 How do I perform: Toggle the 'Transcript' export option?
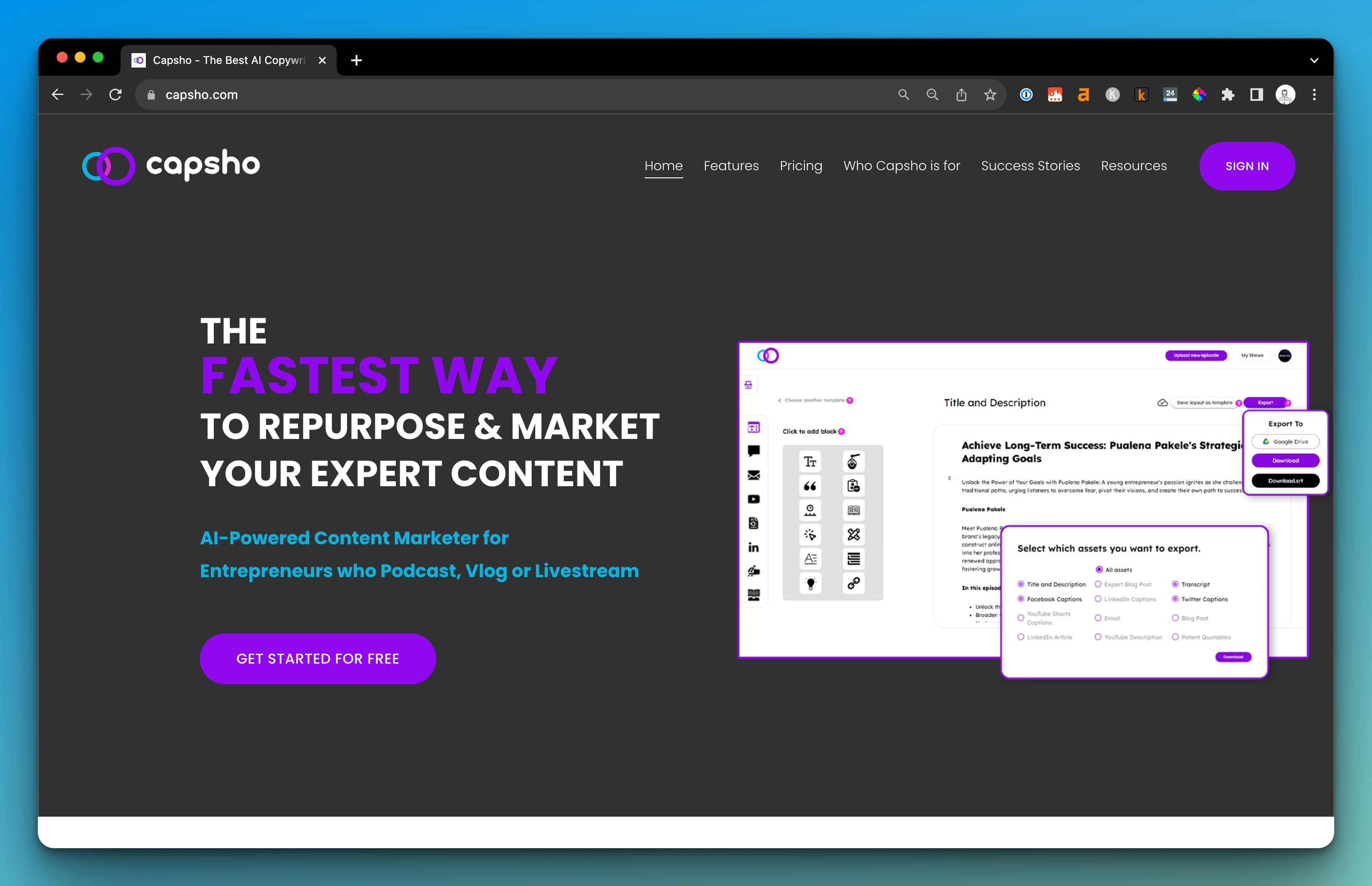[x=1190, y=584]
